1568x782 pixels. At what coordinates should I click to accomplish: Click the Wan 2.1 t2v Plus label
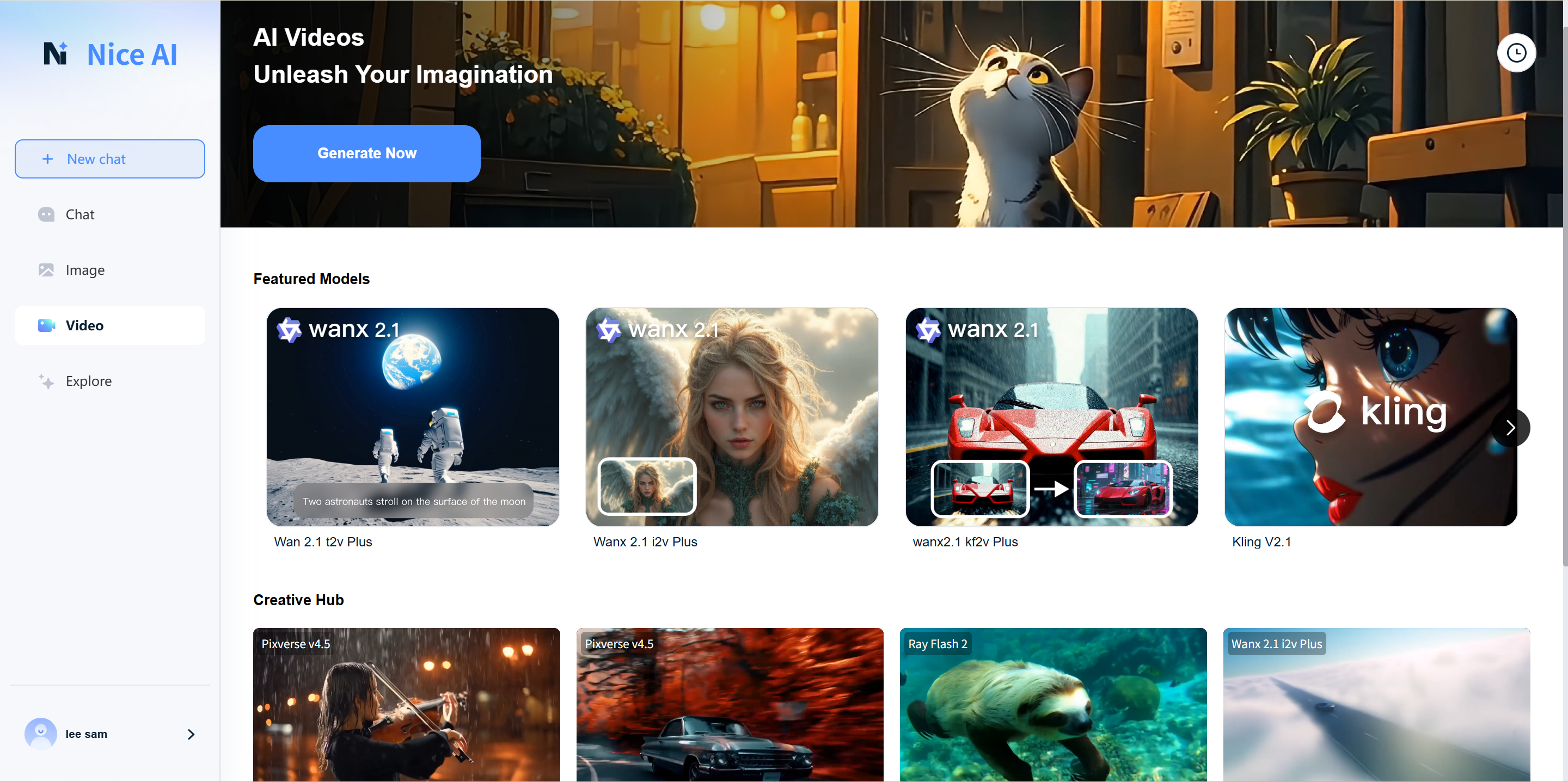pos(323,541)
